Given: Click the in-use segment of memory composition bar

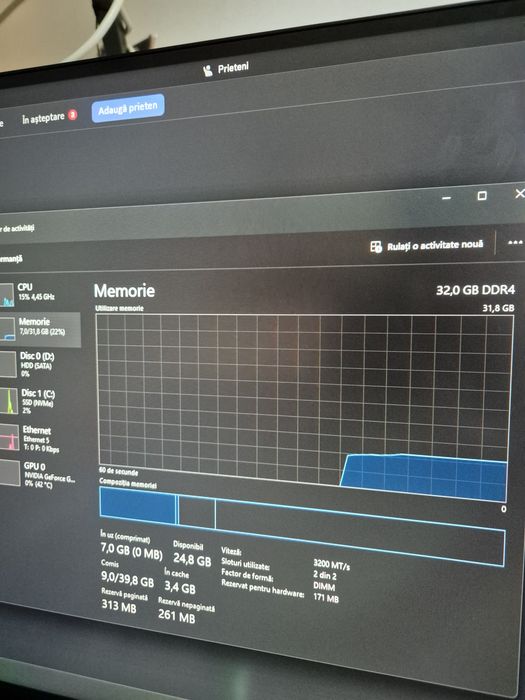Looking at the screenshot, I should [138, 506].
